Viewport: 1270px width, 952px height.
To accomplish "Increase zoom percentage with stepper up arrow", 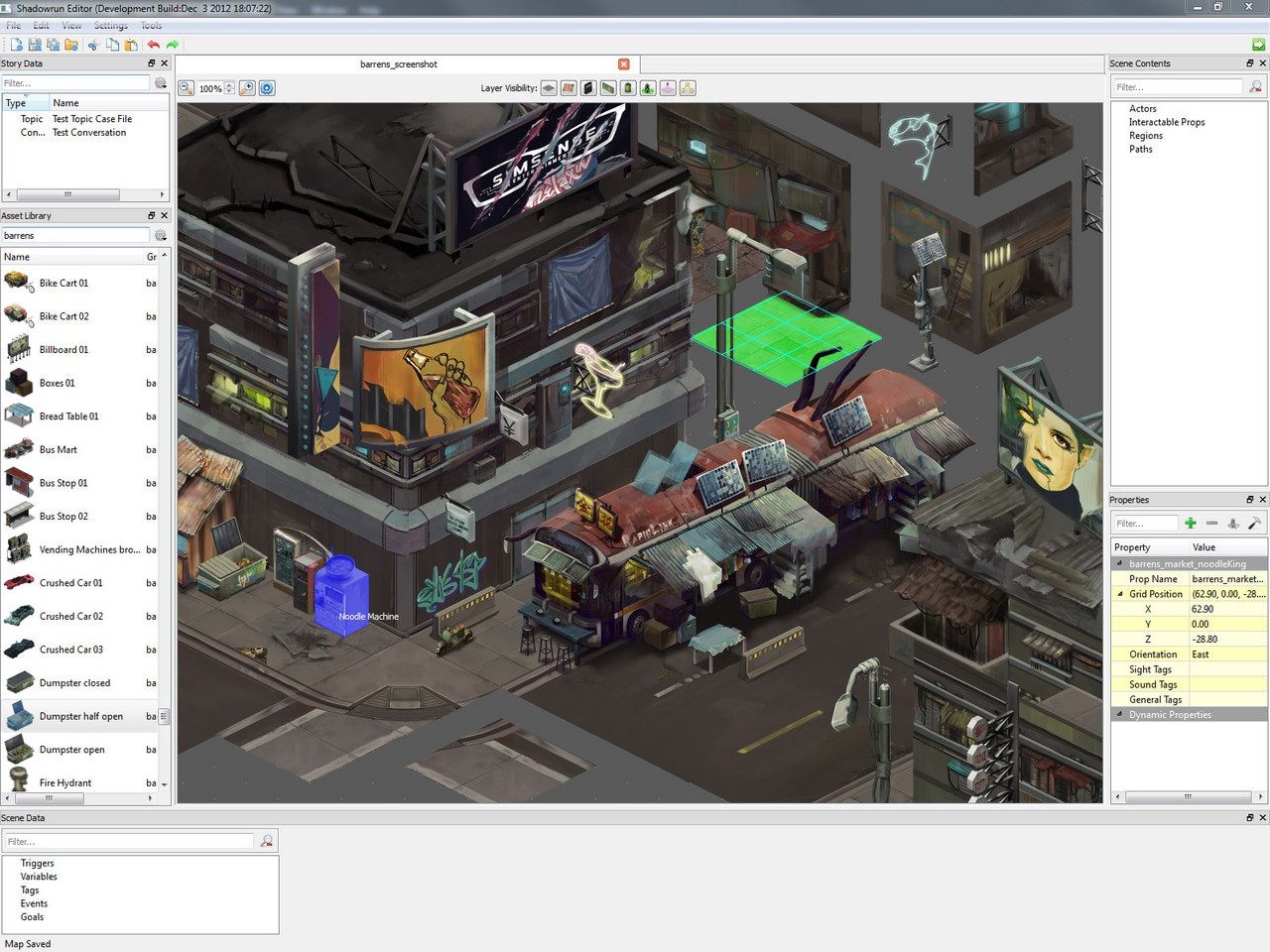I will (x=229, y=85).
